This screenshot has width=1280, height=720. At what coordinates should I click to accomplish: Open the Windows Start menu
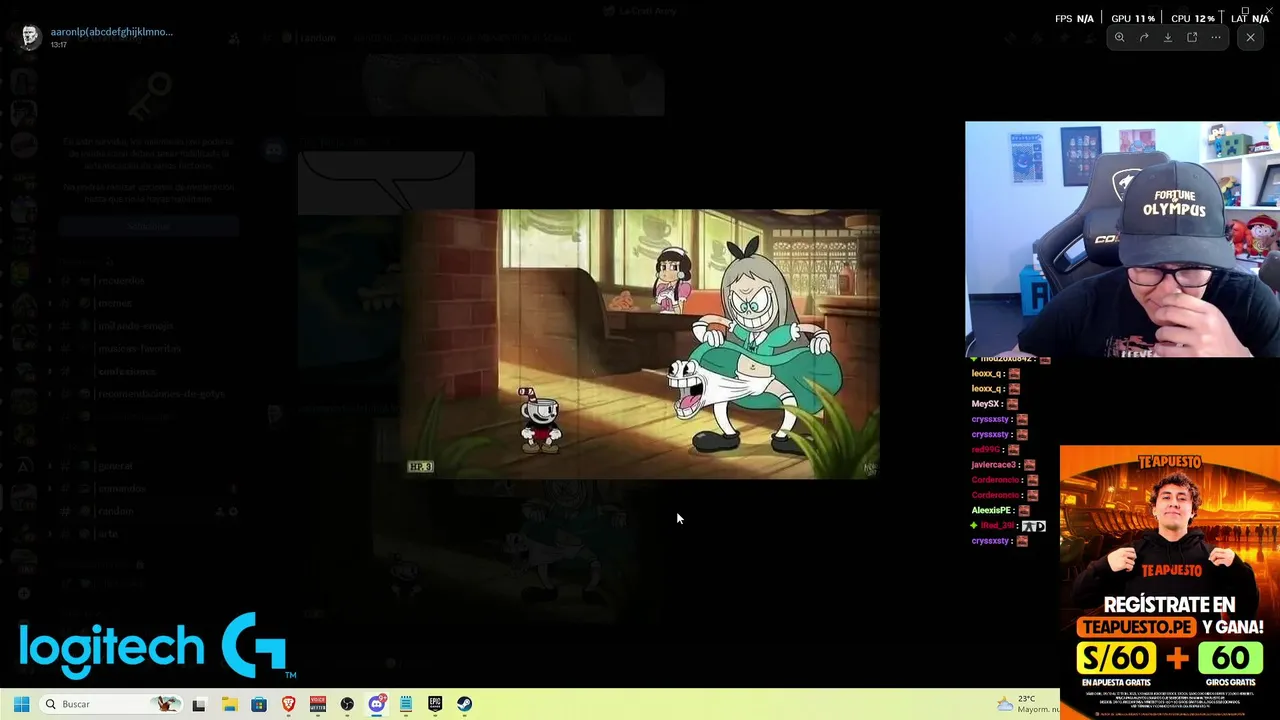[21, 704]
